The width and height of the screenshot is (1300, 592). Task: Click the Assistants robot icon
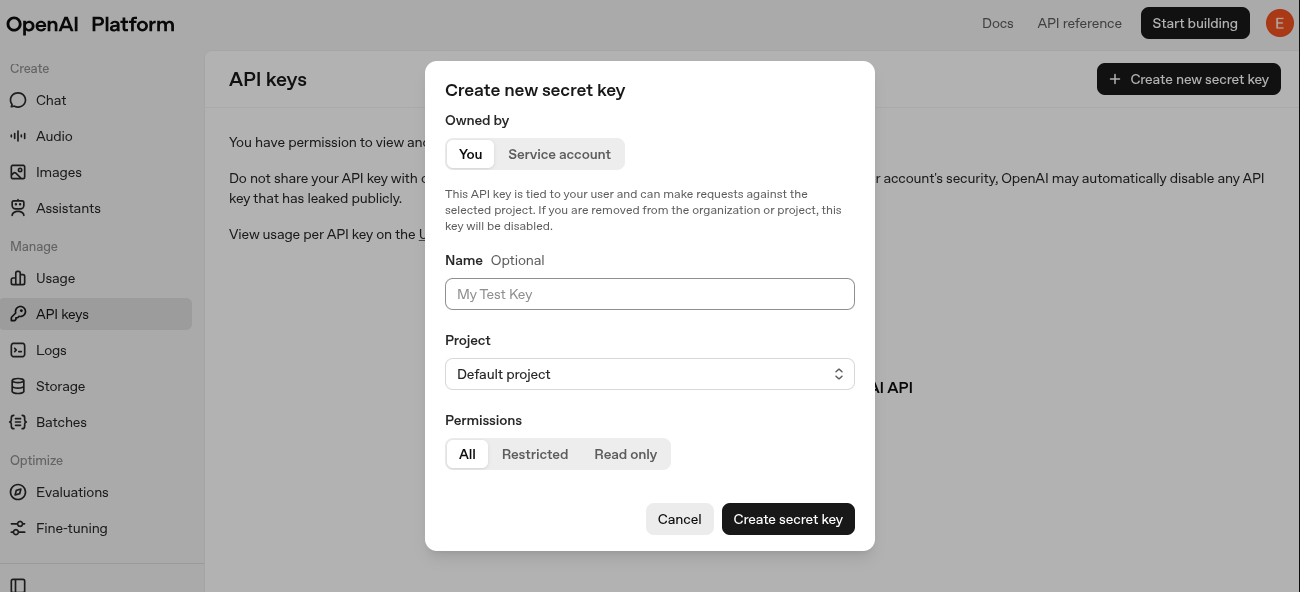pos(18,208)
